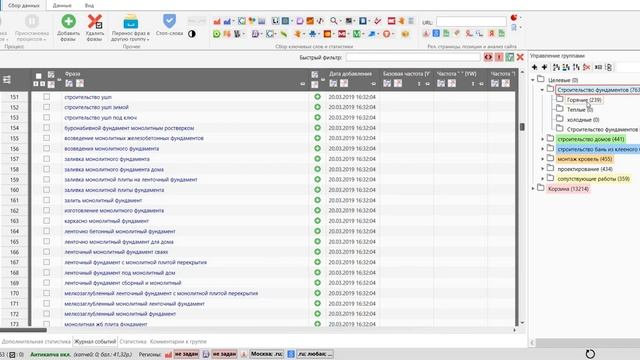
Task: Tick checkbox for ленточный фундамент сборный и монолитный
Action: (x=47, y=283)
